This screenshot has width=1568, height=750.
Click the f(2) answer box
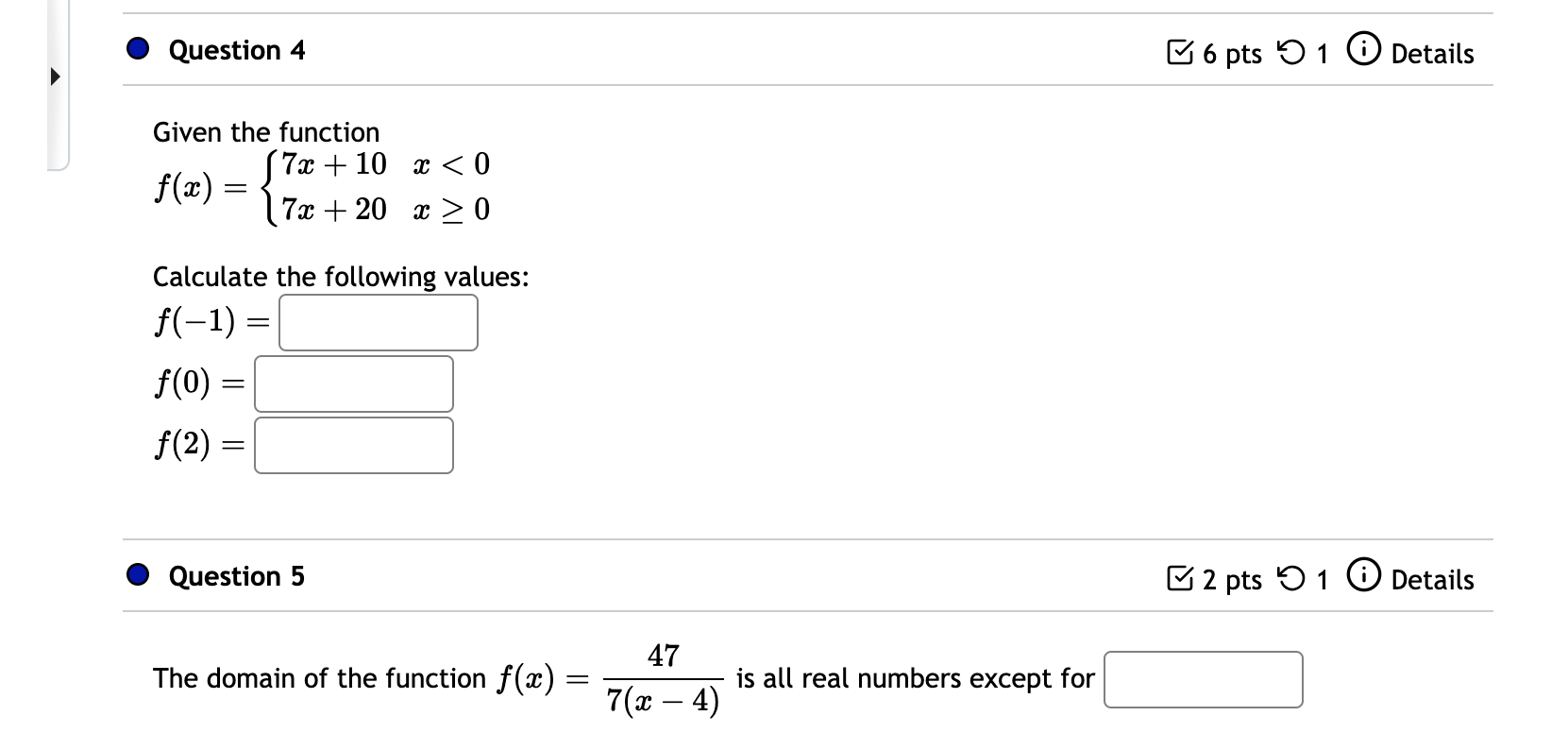point(353,444)
